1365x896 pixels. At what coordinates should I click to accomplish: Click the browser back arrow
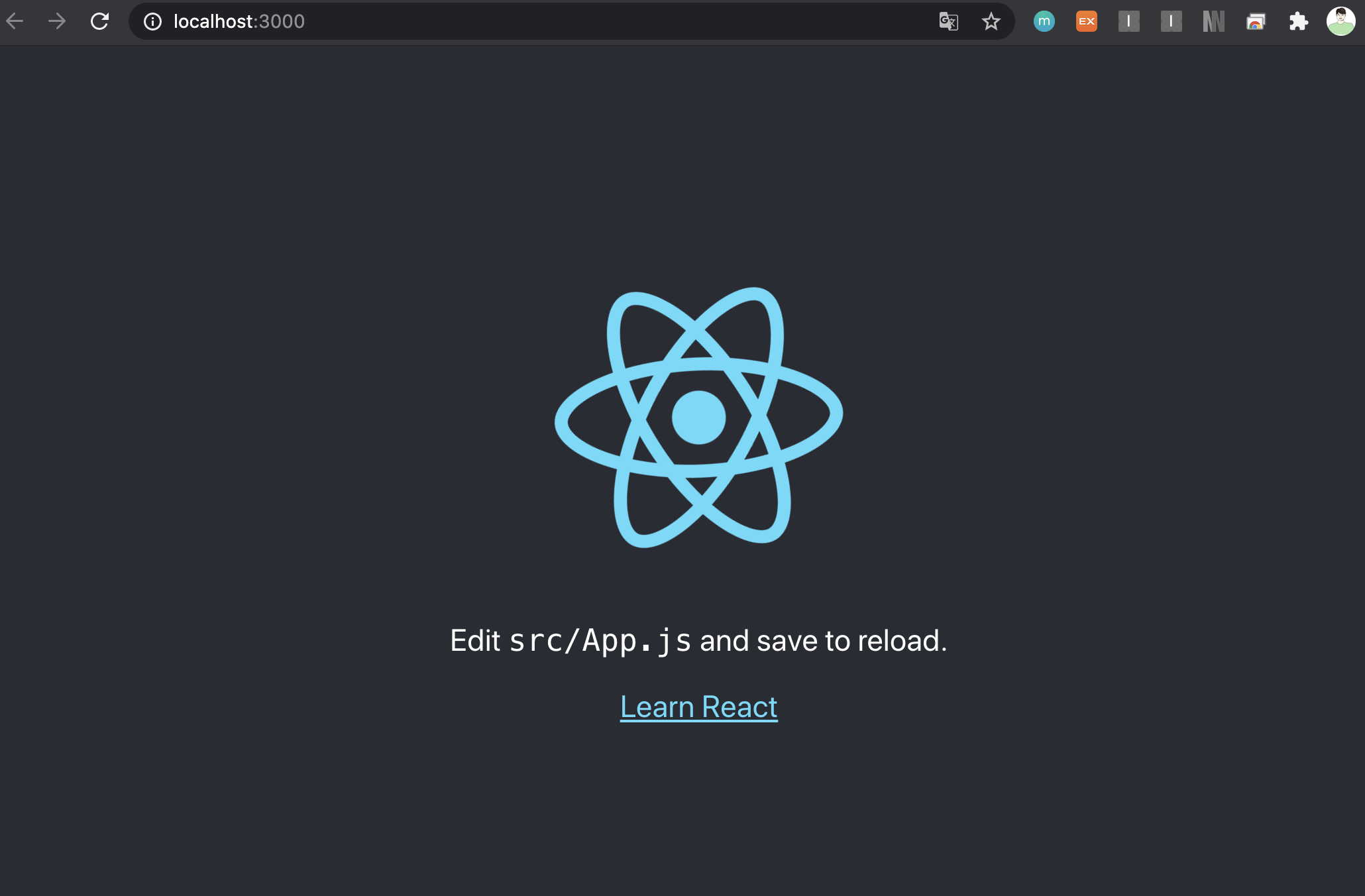tap(15, 21)
